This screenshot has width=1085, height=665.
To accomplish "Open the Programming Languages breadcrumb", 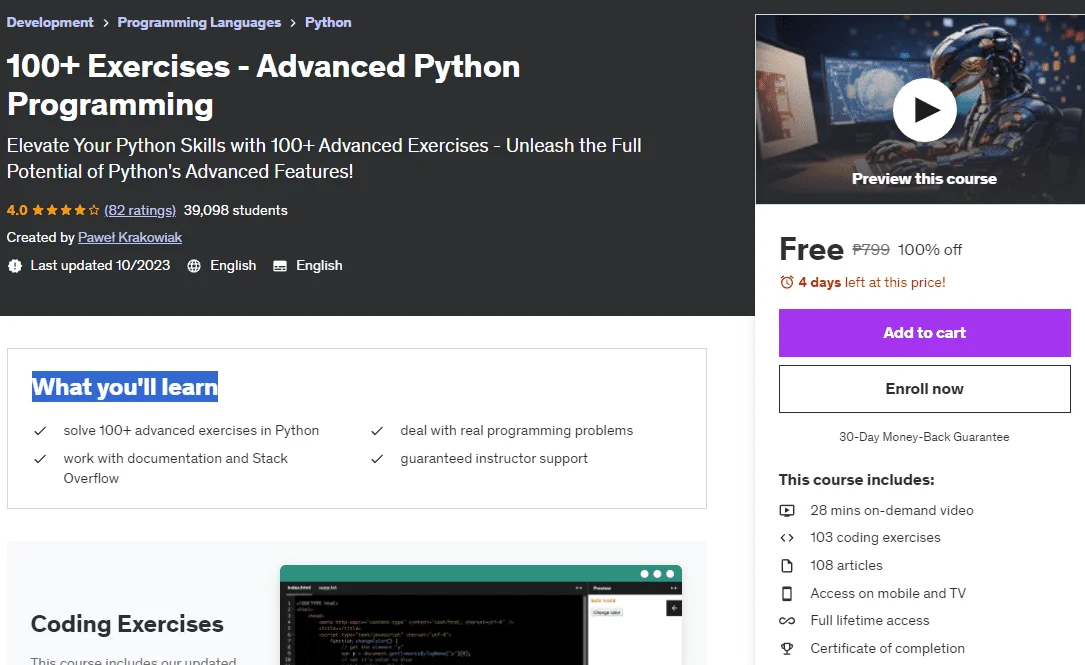I will (199, 22).
